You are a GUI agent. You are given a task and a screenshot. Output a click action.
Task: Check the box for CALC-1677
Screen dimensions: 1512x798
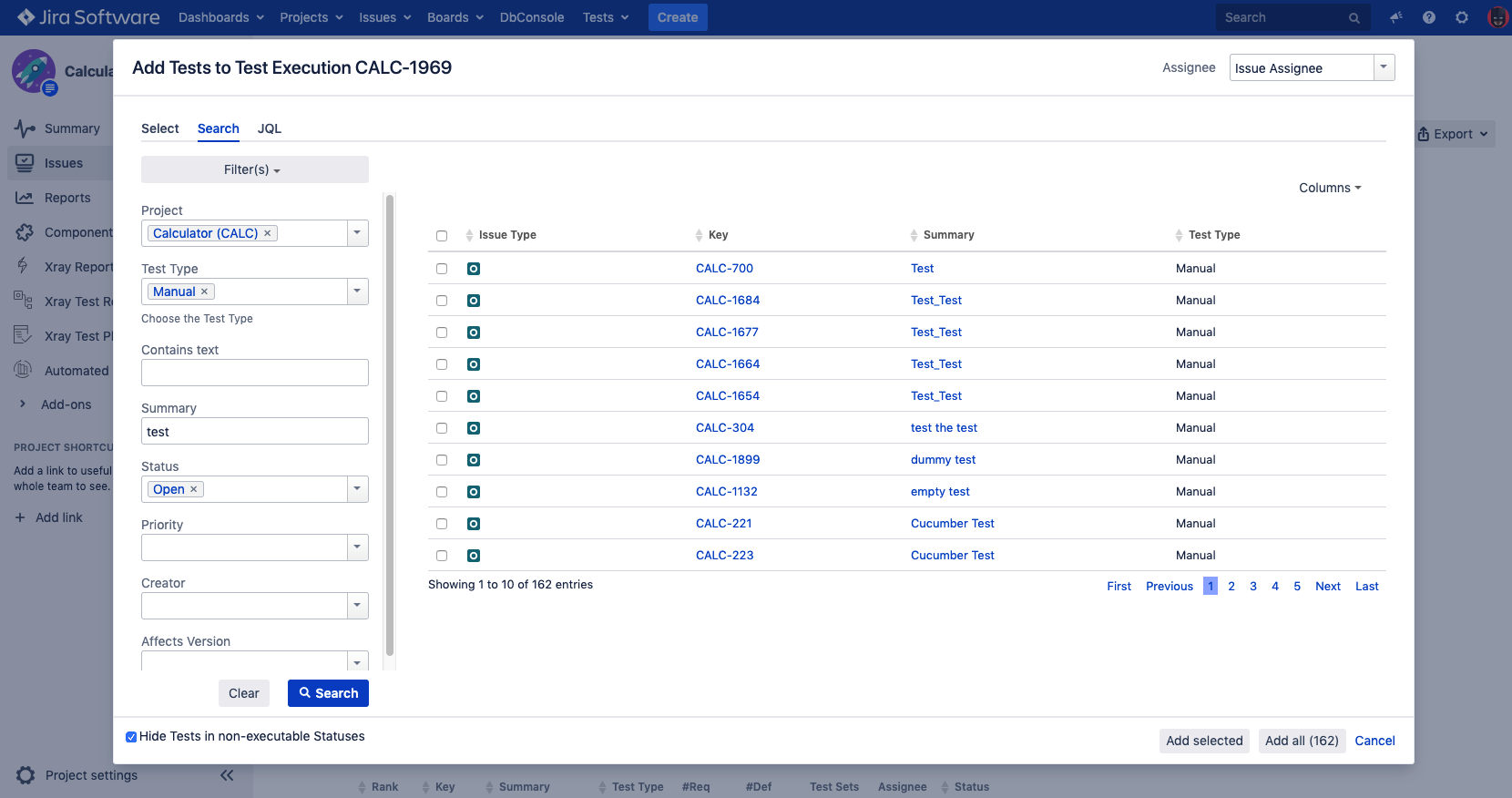pos(442,332)
